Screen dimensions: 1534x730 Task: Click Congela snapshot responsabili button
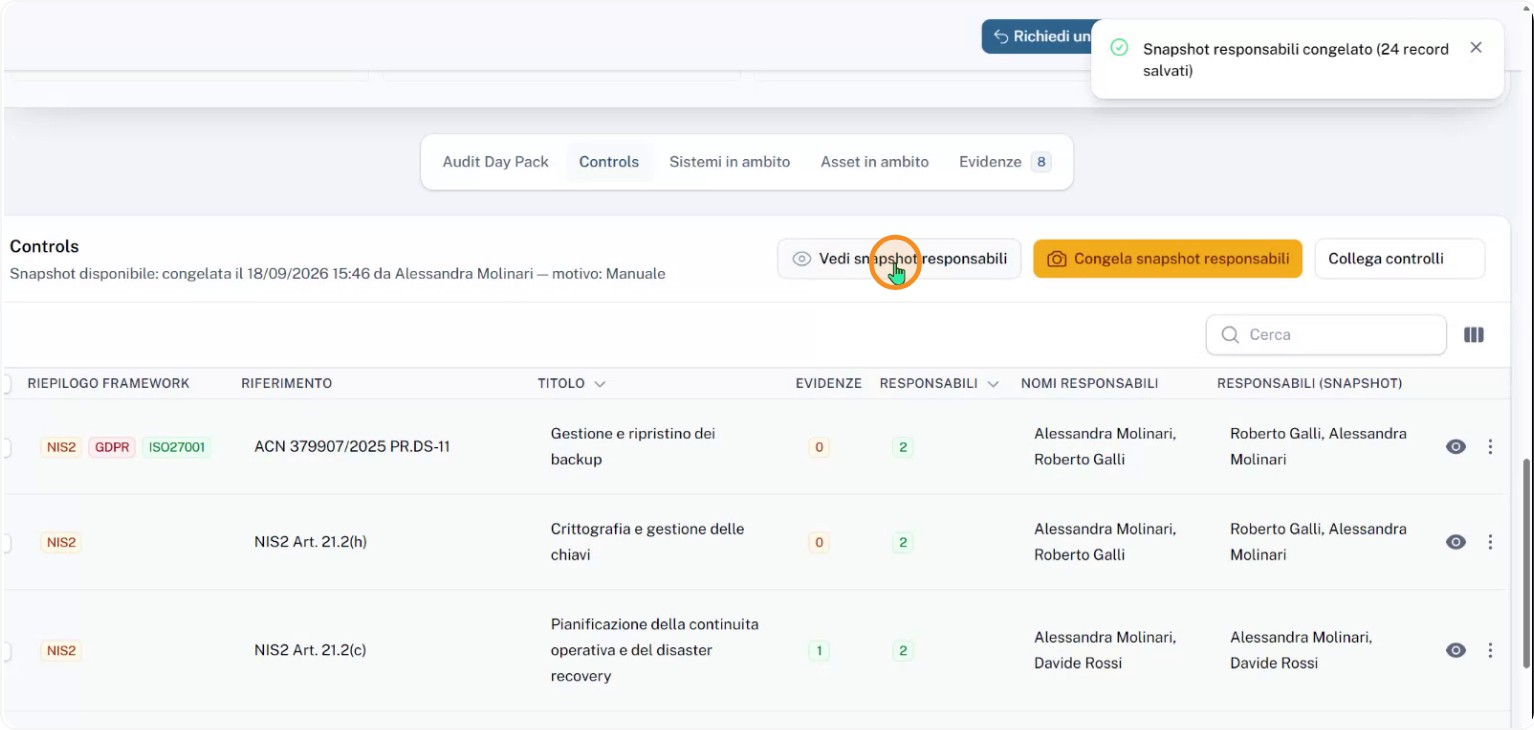point(1168,259)
